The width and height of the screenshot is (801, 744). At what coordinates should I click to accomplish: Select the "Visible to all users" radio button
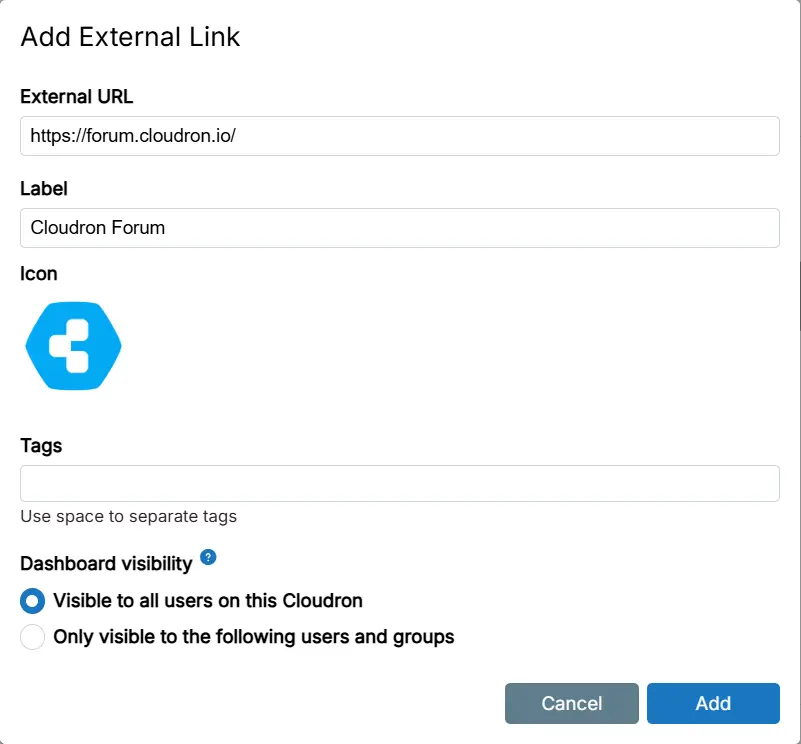[x=33, y=601]
